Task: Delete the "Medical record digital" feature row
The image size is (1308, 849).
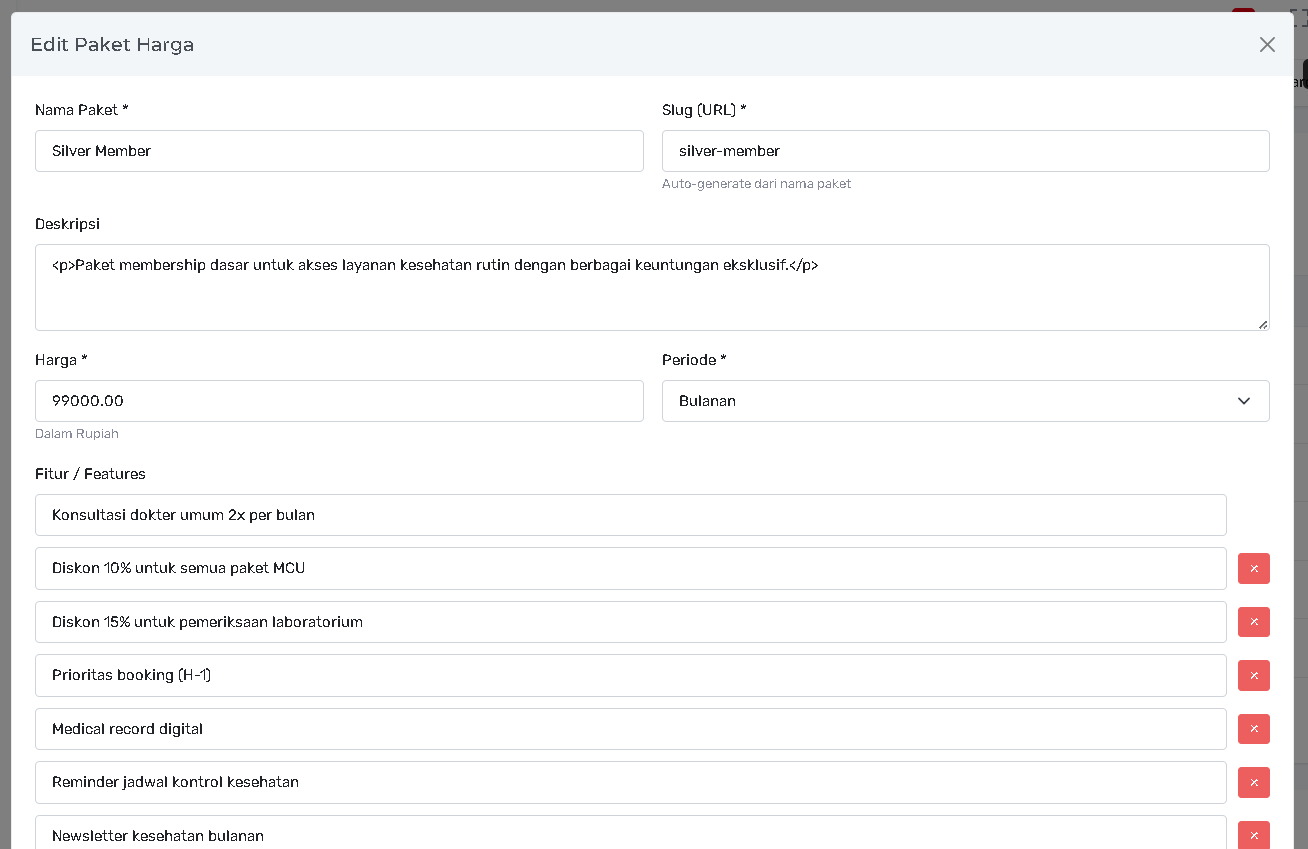Action: (x=1253, y=729)
